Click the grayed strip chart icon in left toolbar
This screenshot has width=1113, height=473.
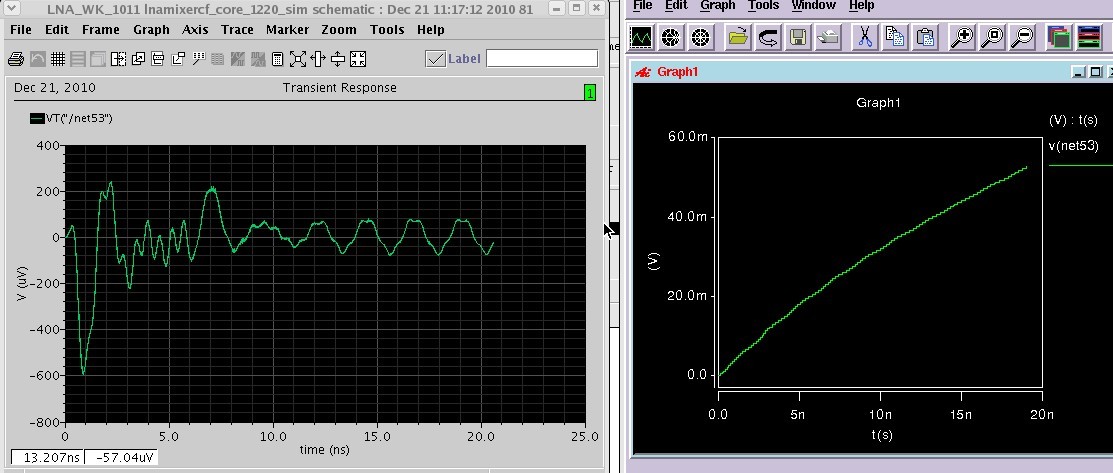click(x=77, y=59)
